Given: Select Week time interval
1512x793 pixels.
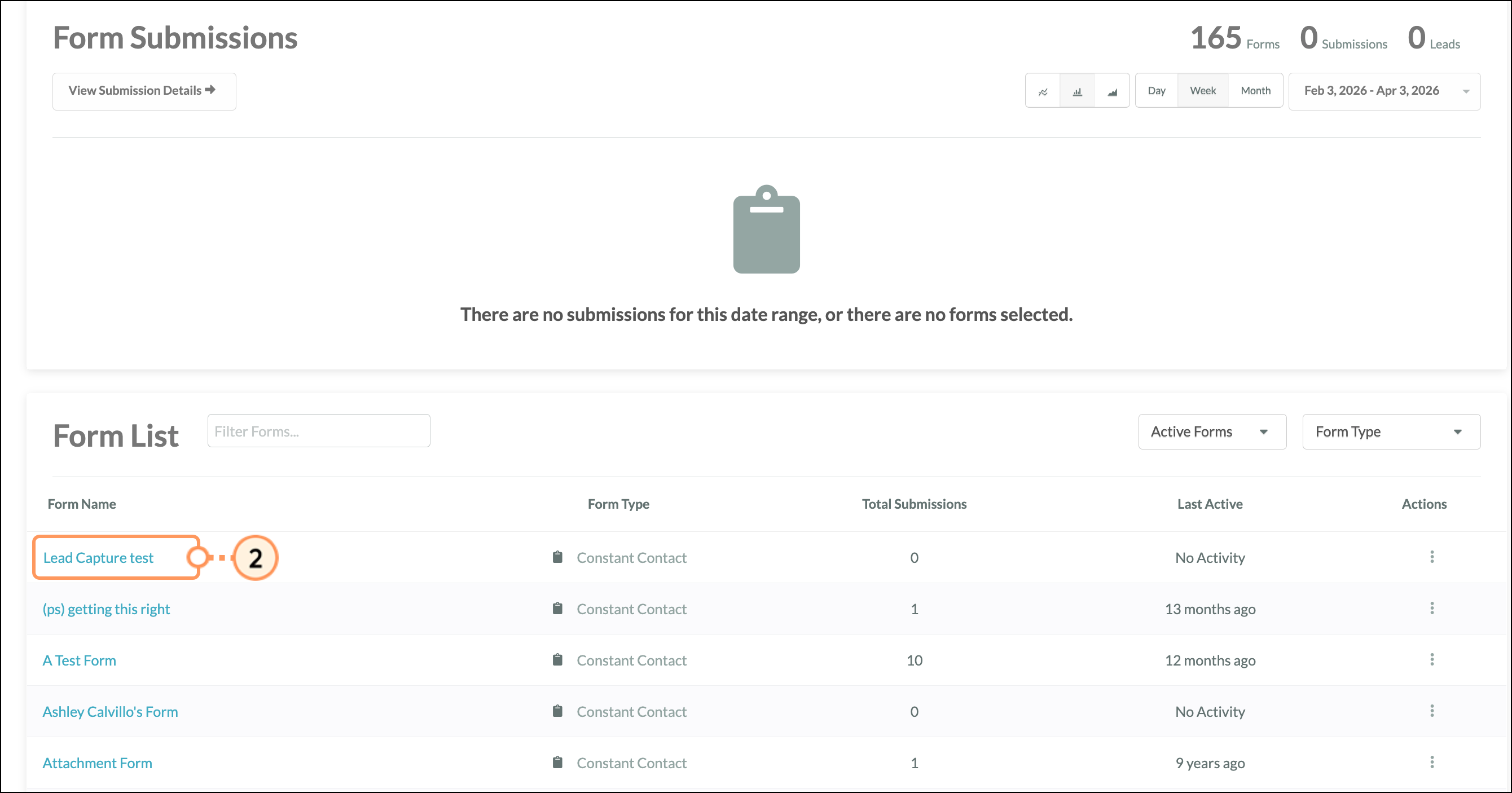Looking at the screenshot, I should coord(1202,91).
